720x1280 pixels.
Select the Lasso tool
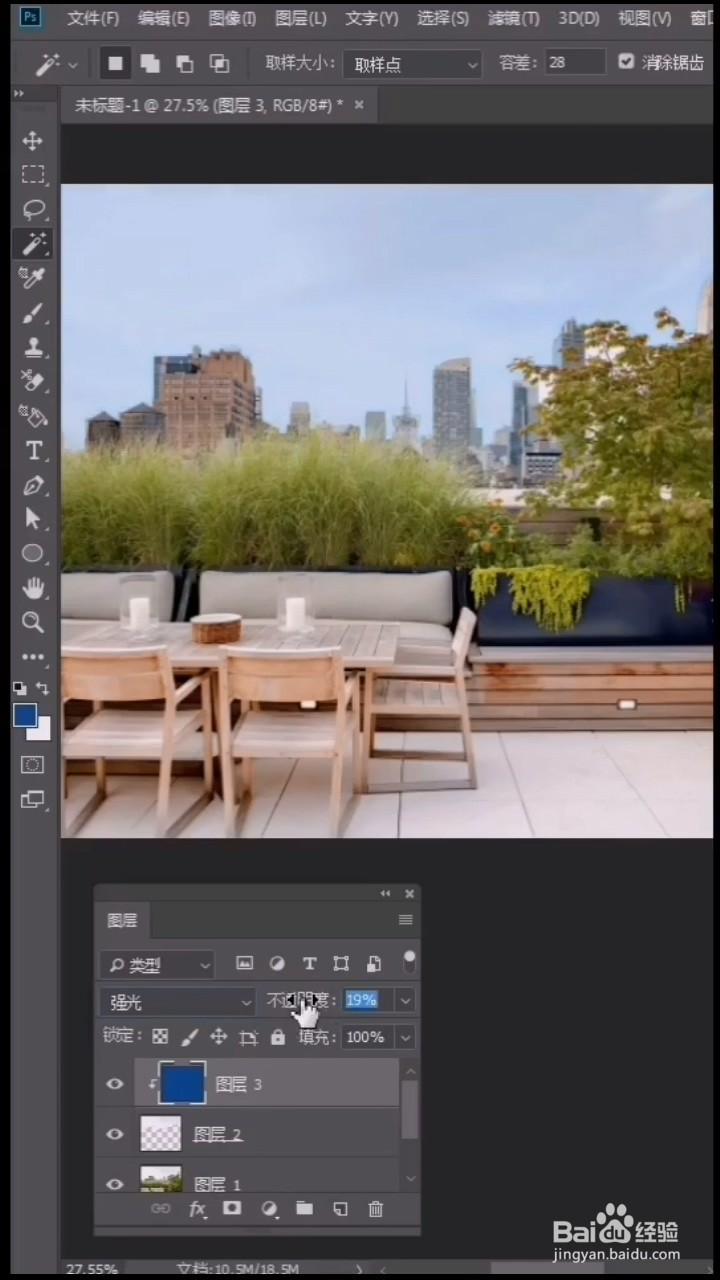tap(33, 209)
